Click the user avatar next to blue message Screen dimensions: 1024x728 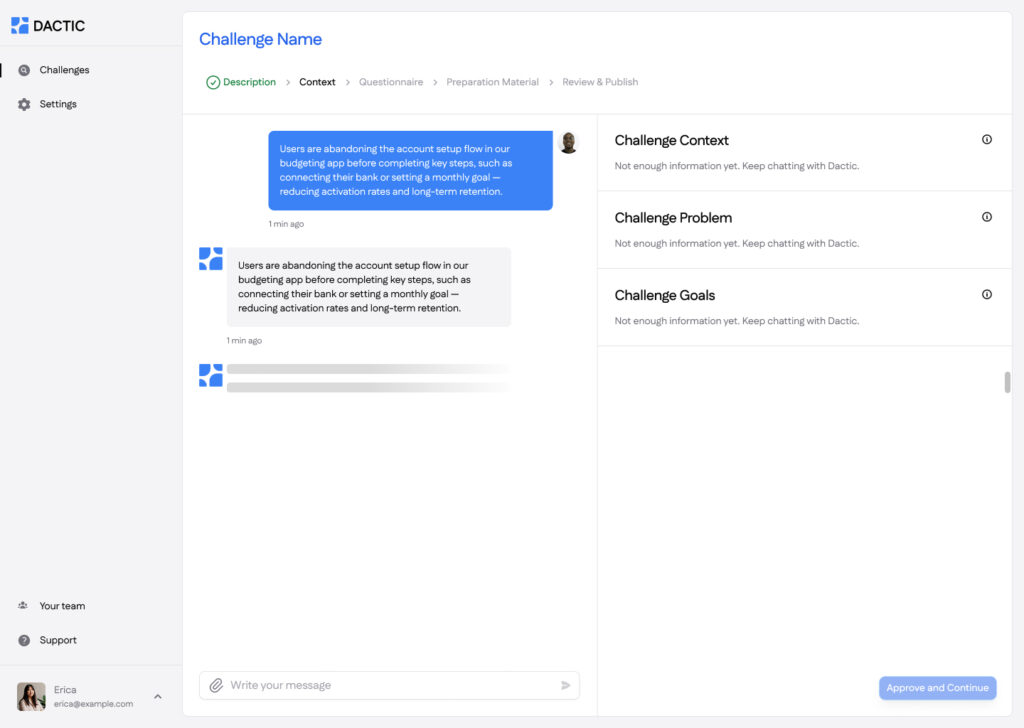pos(568,142)
